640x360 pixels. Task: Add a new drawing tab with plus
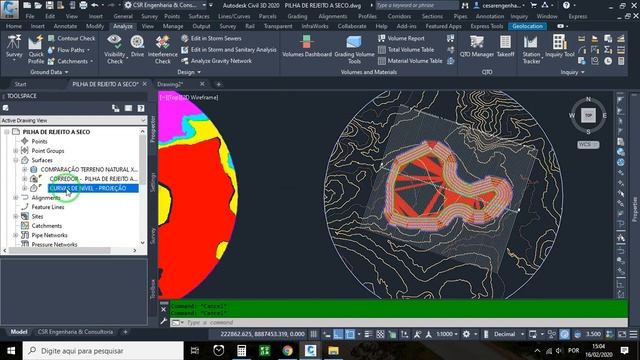(x=218, y=84)
